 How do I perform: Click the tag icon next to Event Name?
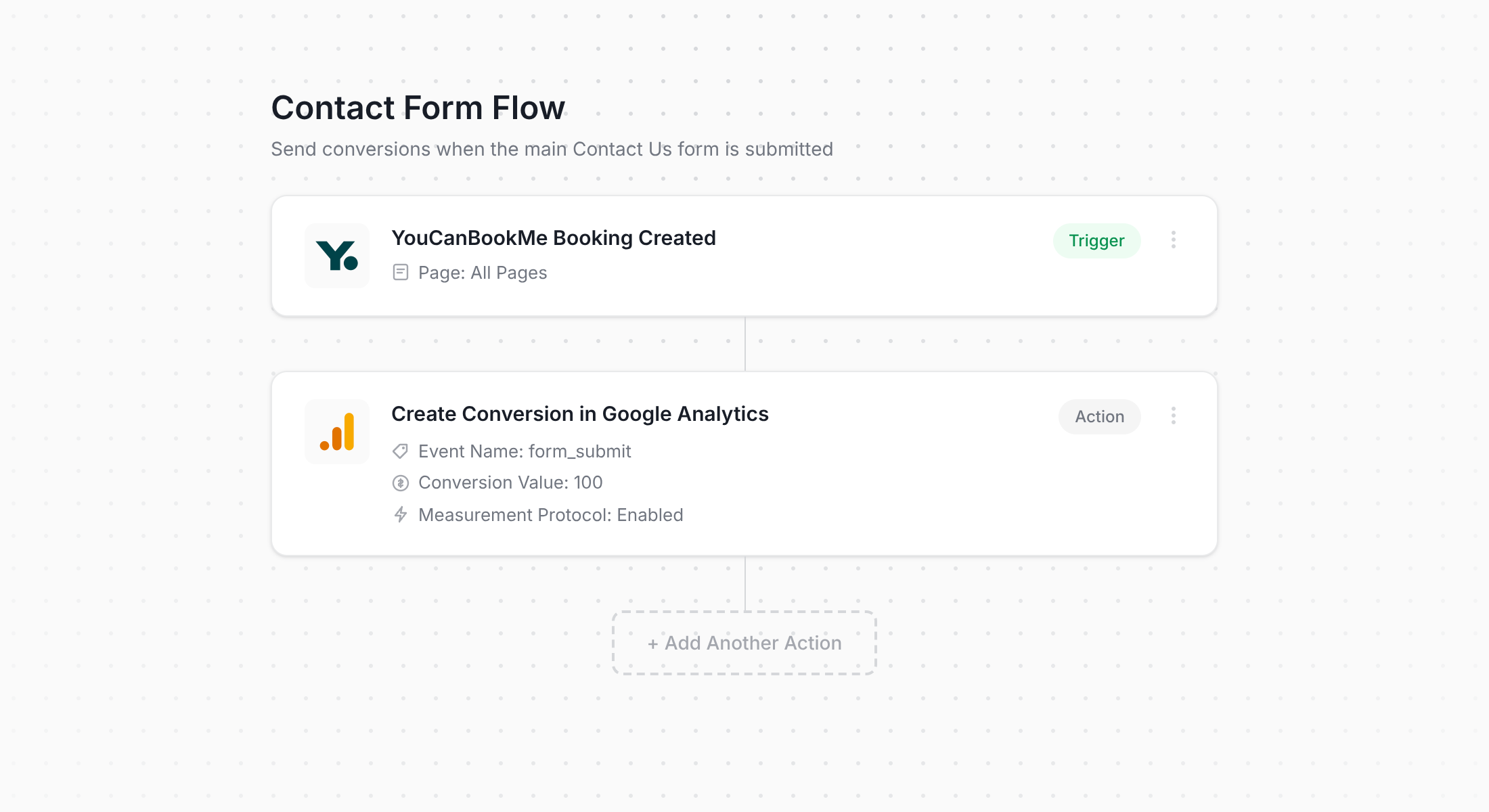pos(400,451)
